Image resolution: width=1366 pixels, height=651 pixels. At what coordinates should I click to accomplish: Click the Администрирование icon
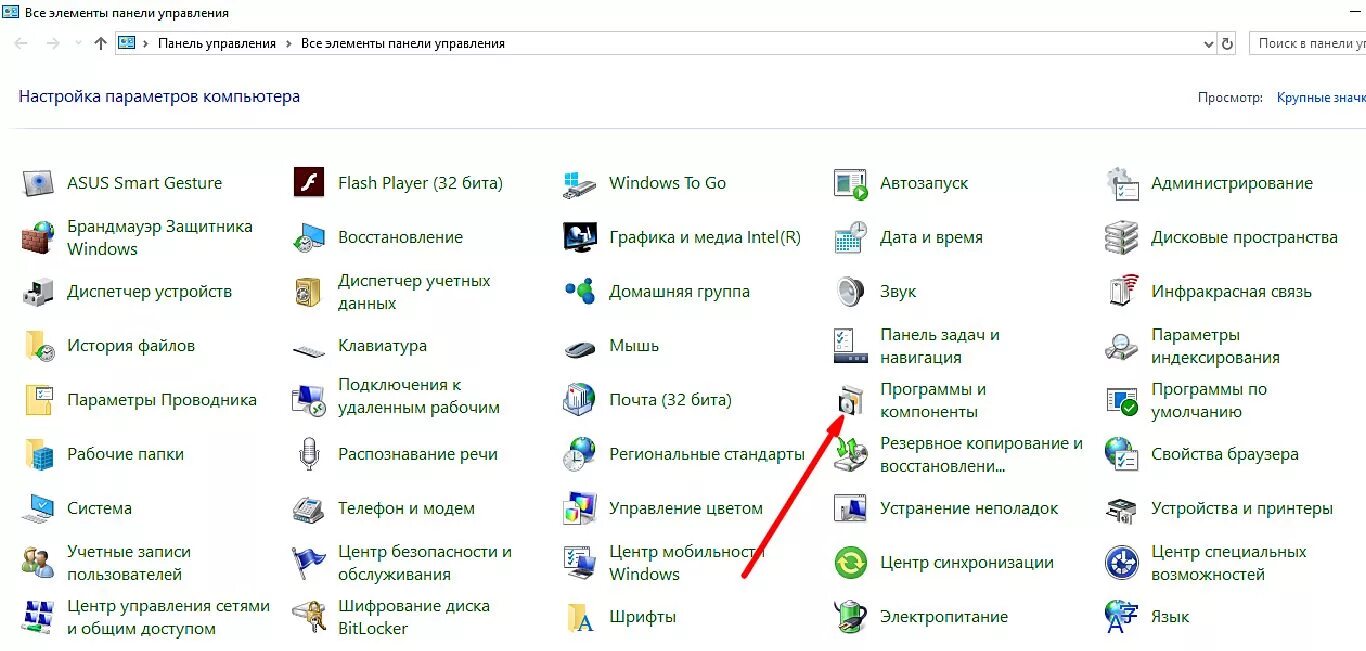click(1122, 183)
